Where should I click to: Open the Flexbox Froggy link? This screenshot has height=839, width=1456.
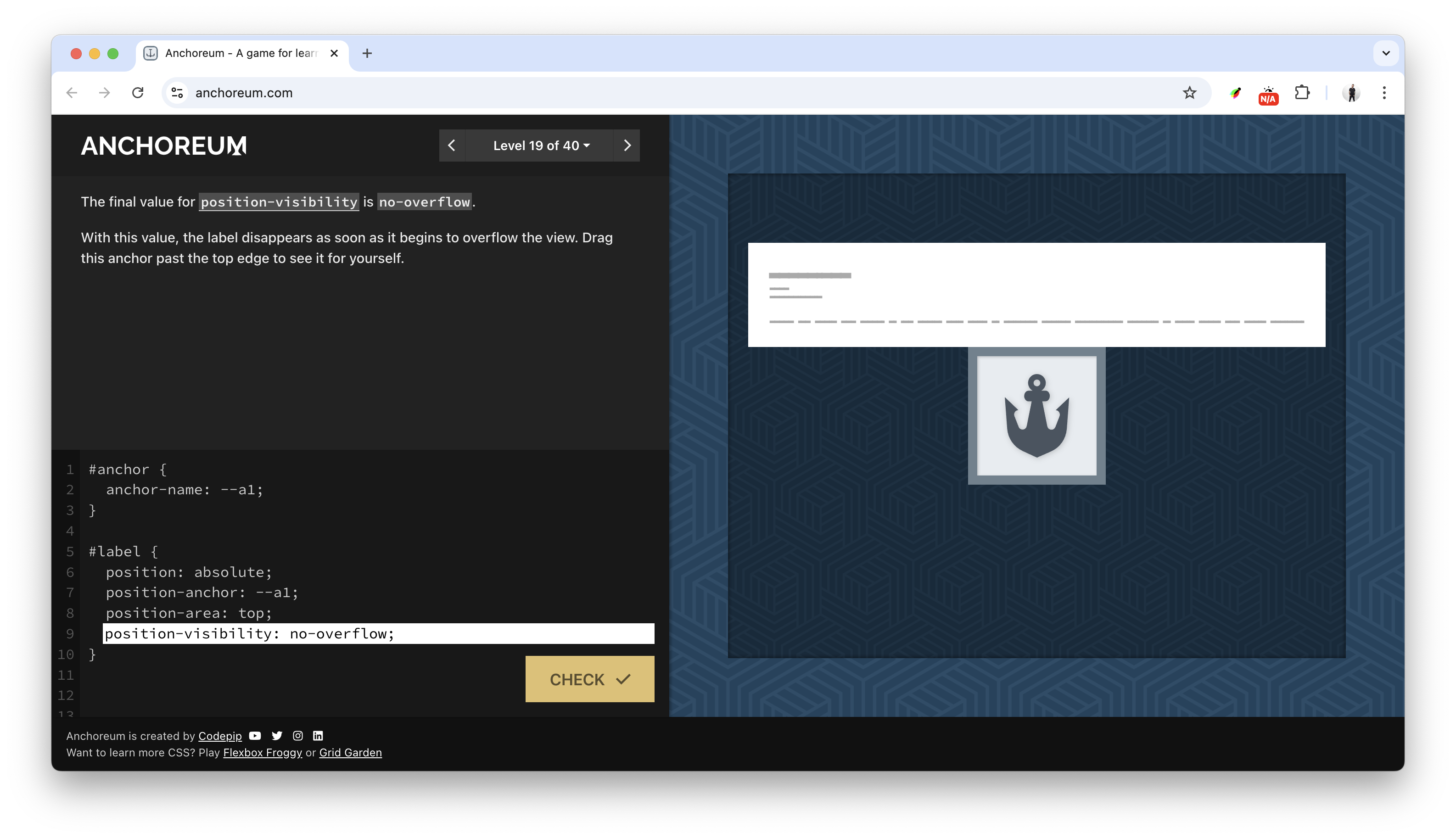tap(263, 753)
